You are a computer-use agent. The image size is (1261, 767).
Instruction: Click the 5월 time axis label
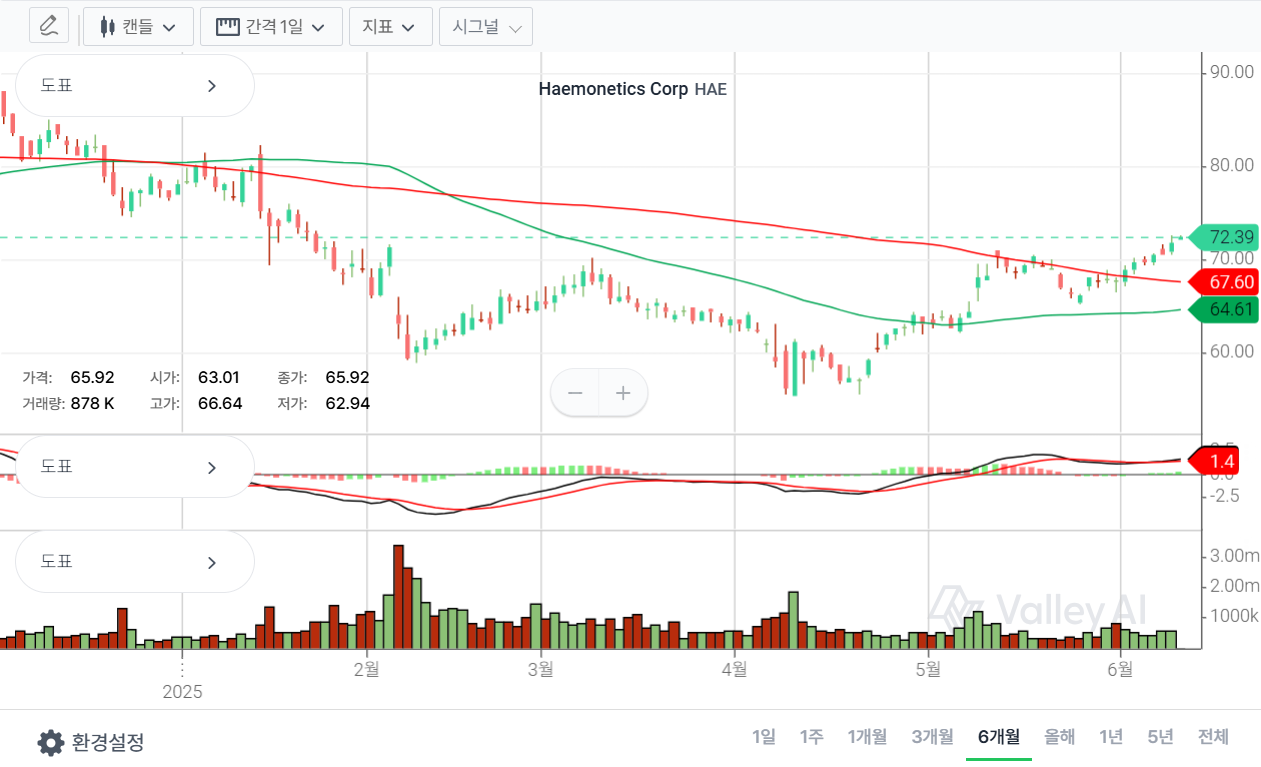tap(928, 669)
